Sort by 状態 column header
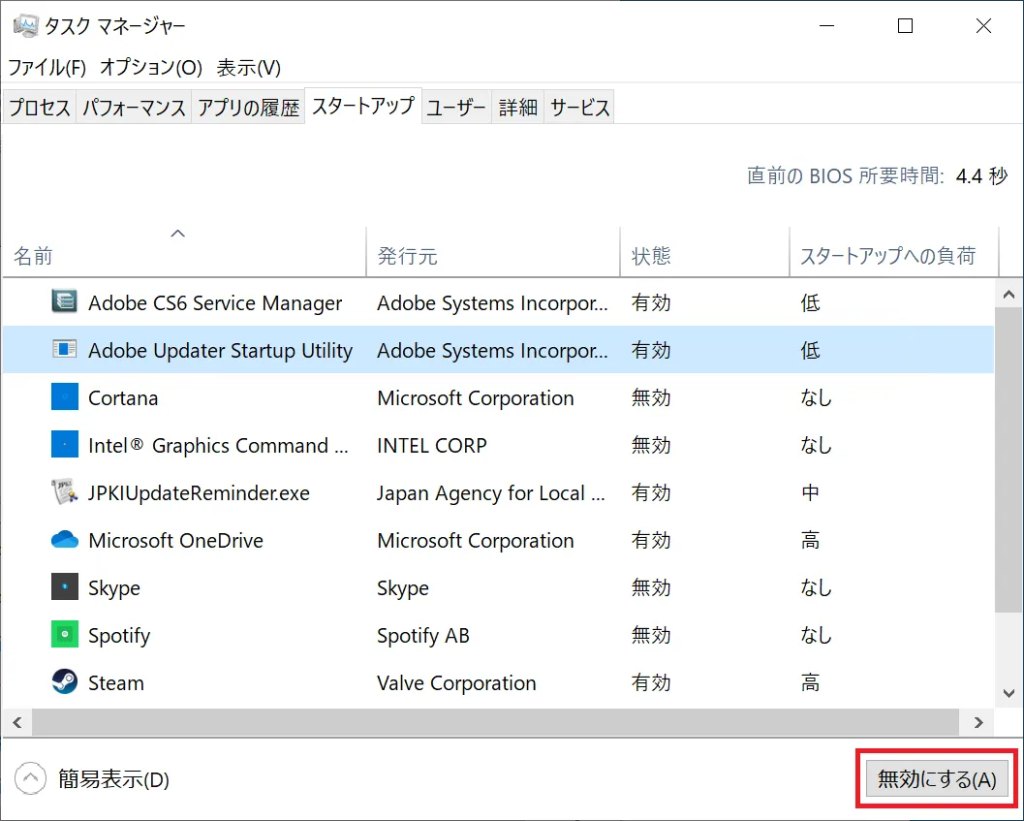Viewport: 1024px width, 821px height. point(651,256)
